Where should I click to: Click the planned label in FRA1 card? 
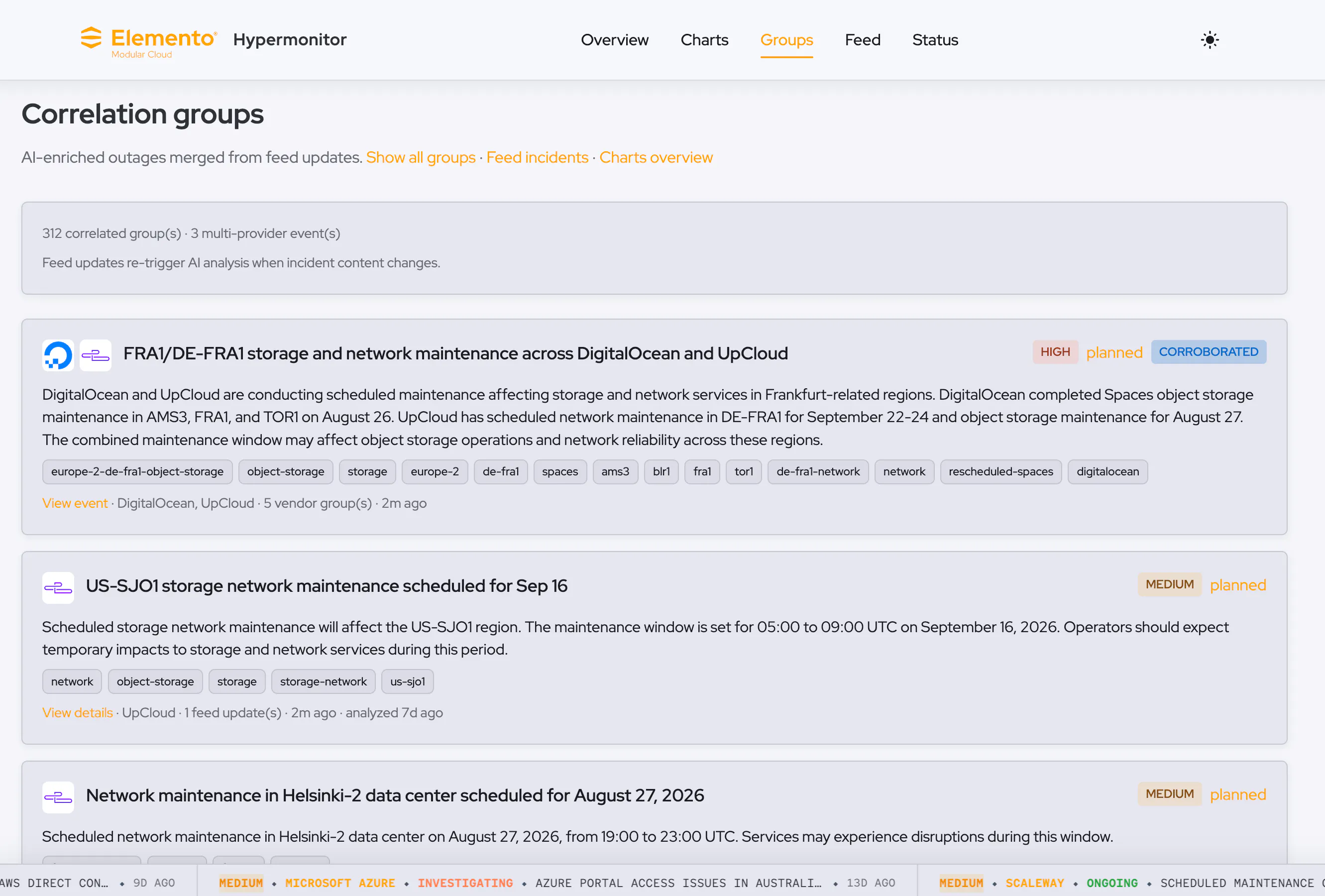(x=1114, y=352)
